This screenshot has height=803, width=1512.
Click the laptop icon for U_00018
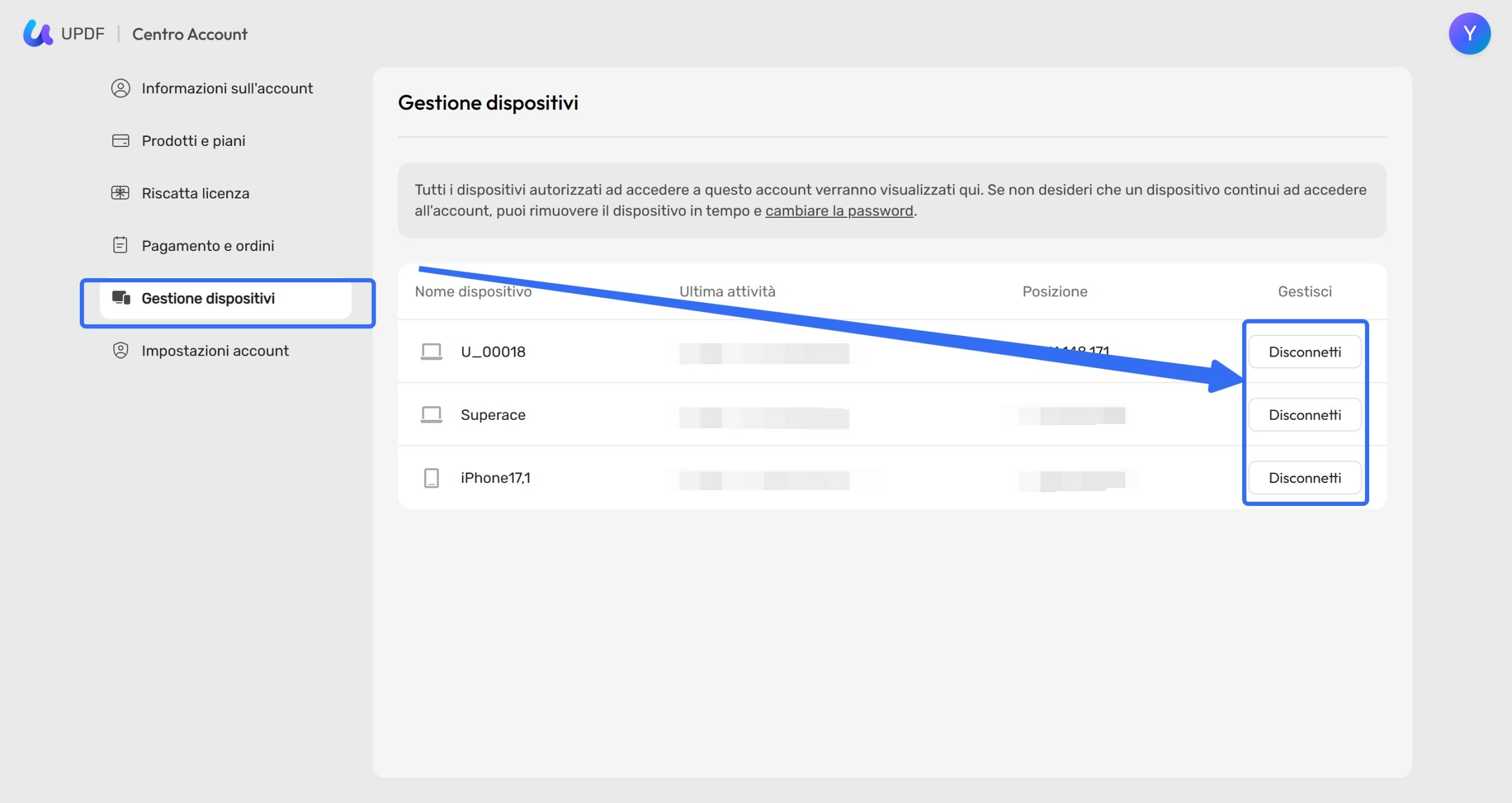click(x=431, y=352)
